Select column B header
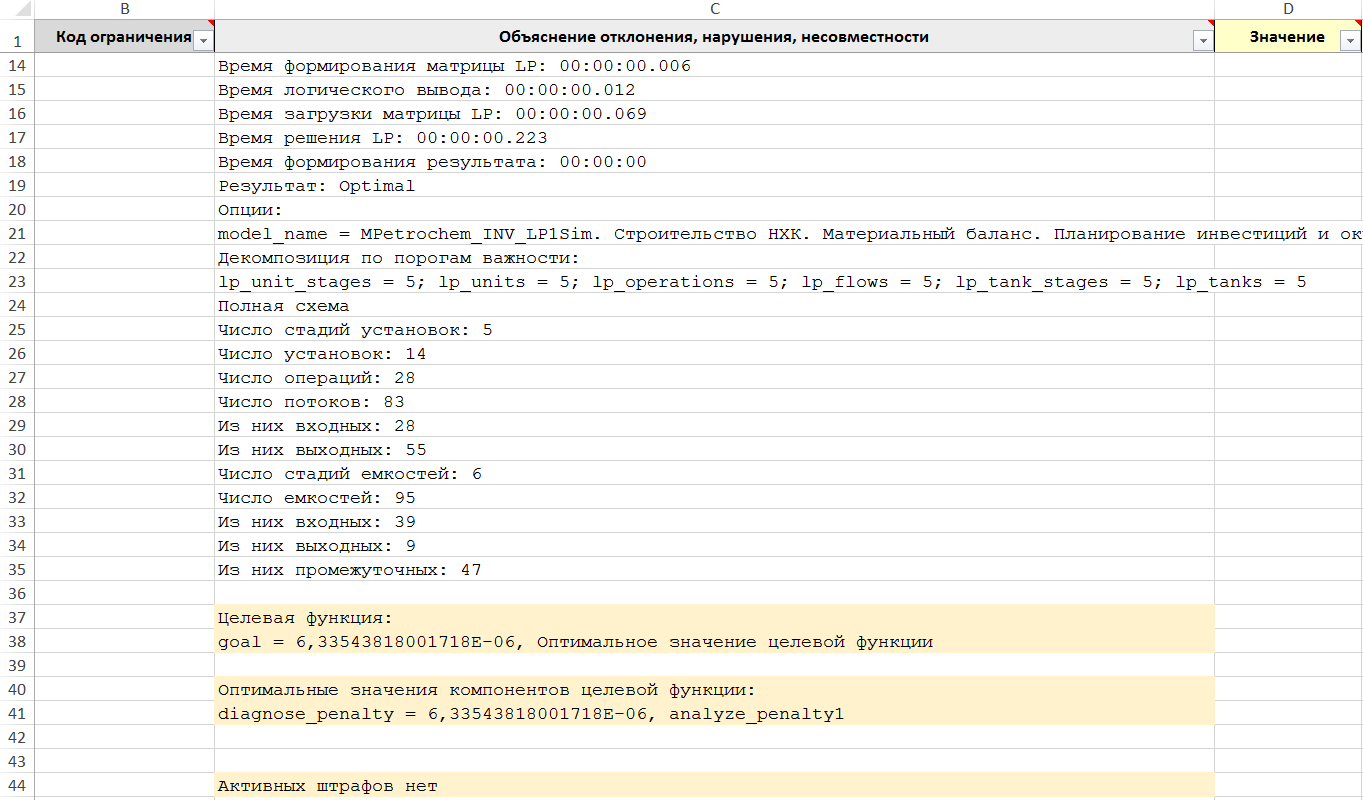The image size is (1363, 800). pyautogui.click(x=124, y=9)
